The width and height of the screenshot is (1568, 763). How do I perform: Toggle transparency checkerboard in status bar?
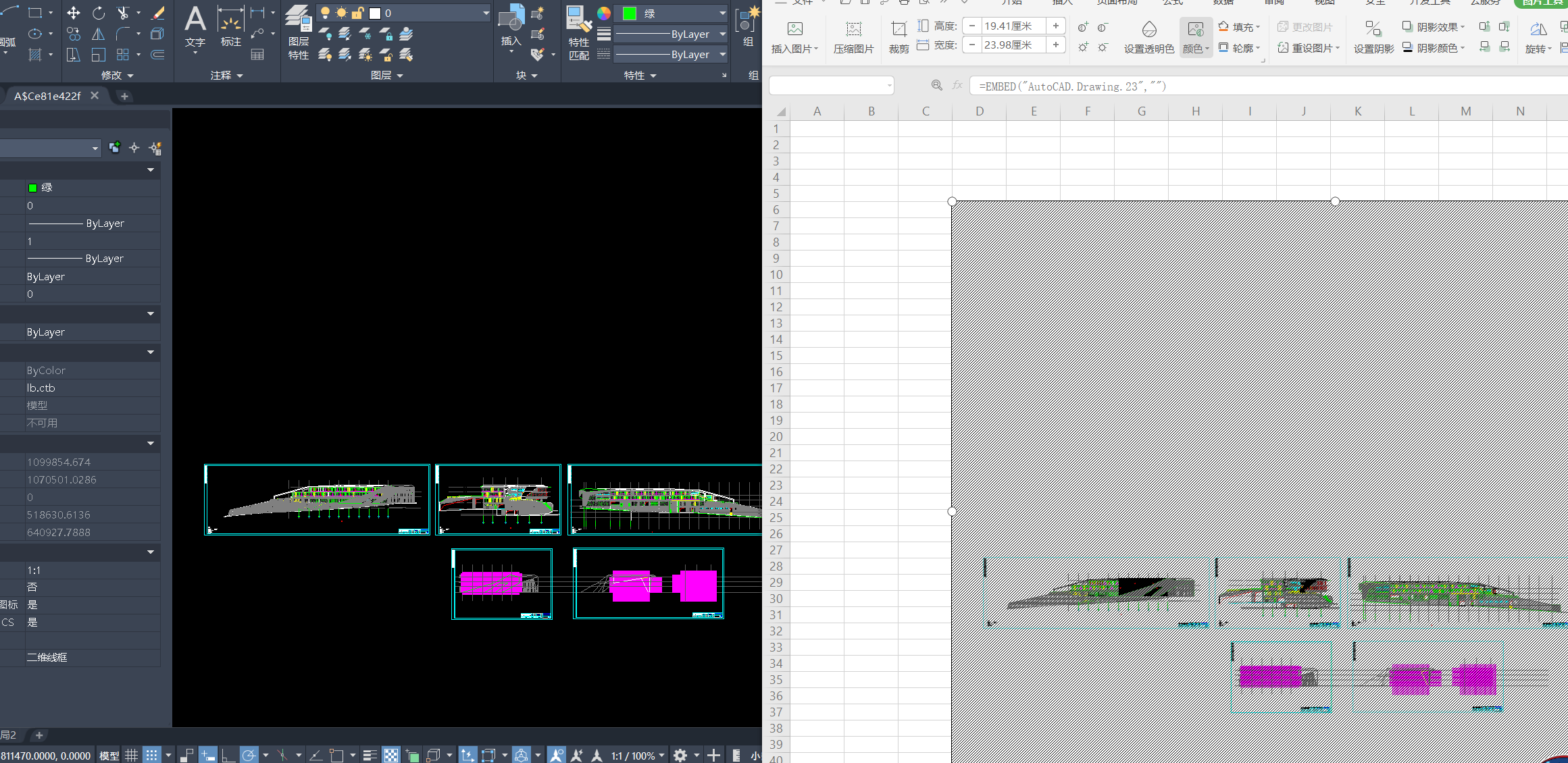(x=391, y=755)
